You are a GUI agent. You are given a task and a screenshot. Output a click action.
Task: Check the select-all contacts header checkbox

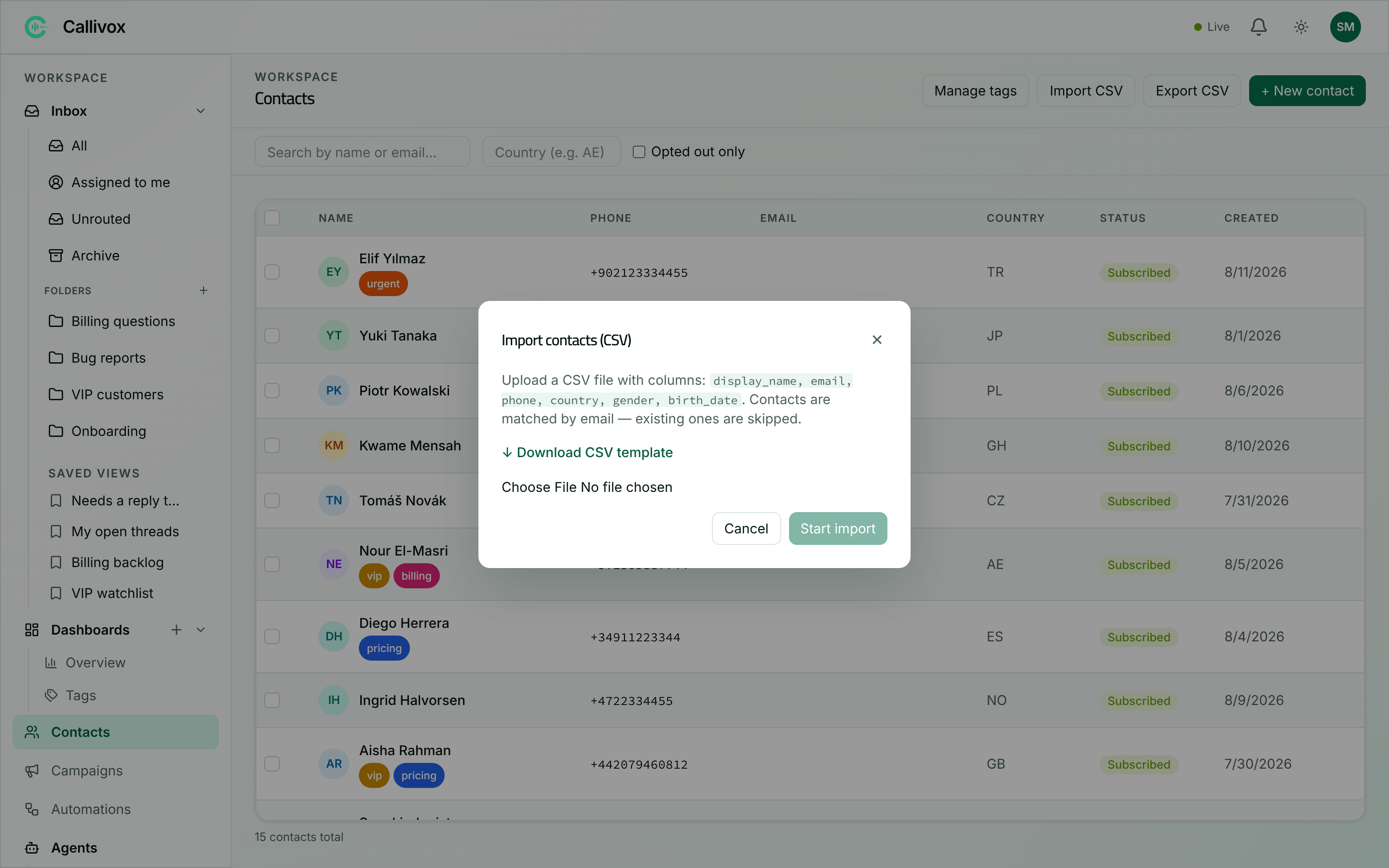click(x=272, y=218)
